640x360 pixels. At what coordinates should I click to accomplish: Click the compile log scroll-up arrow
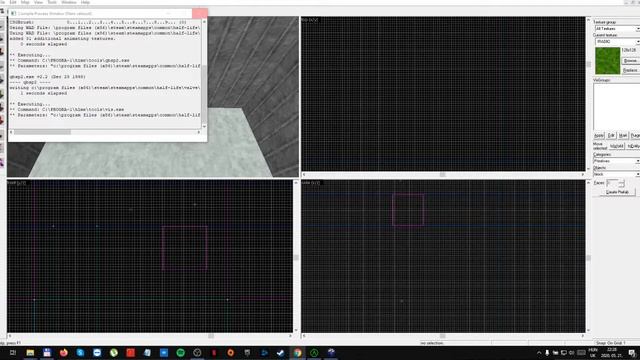[x=204, y=22]
